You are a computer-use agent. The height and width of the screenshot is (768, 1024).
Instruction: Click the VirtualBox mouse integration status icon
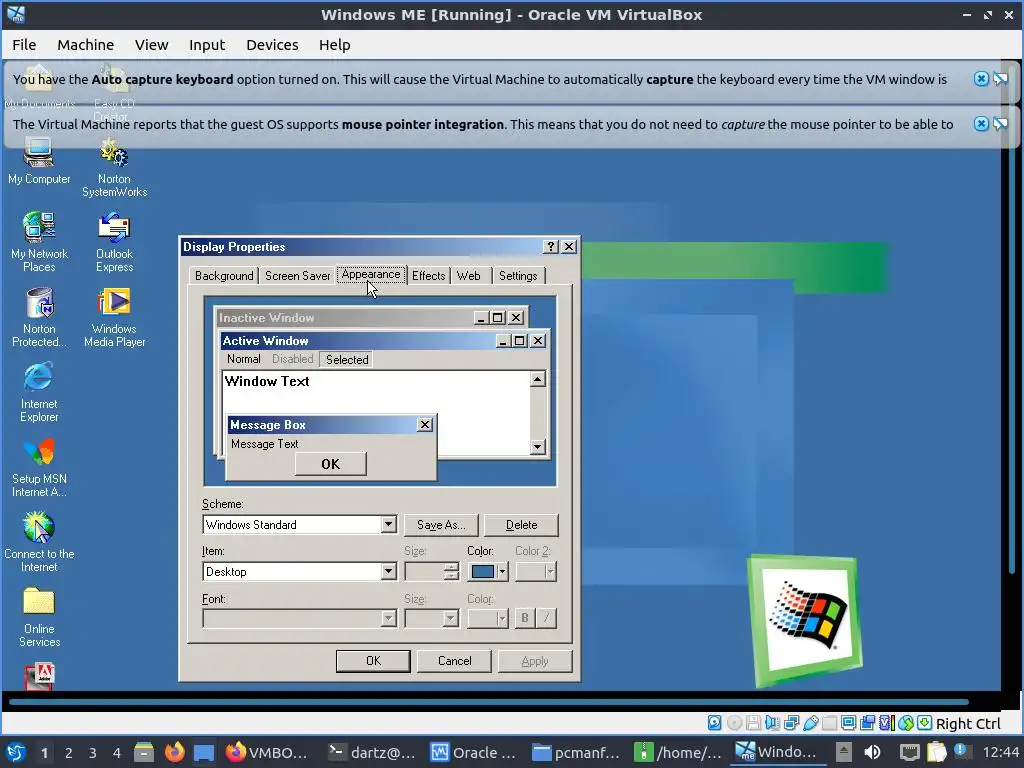[x=905, y=722]
